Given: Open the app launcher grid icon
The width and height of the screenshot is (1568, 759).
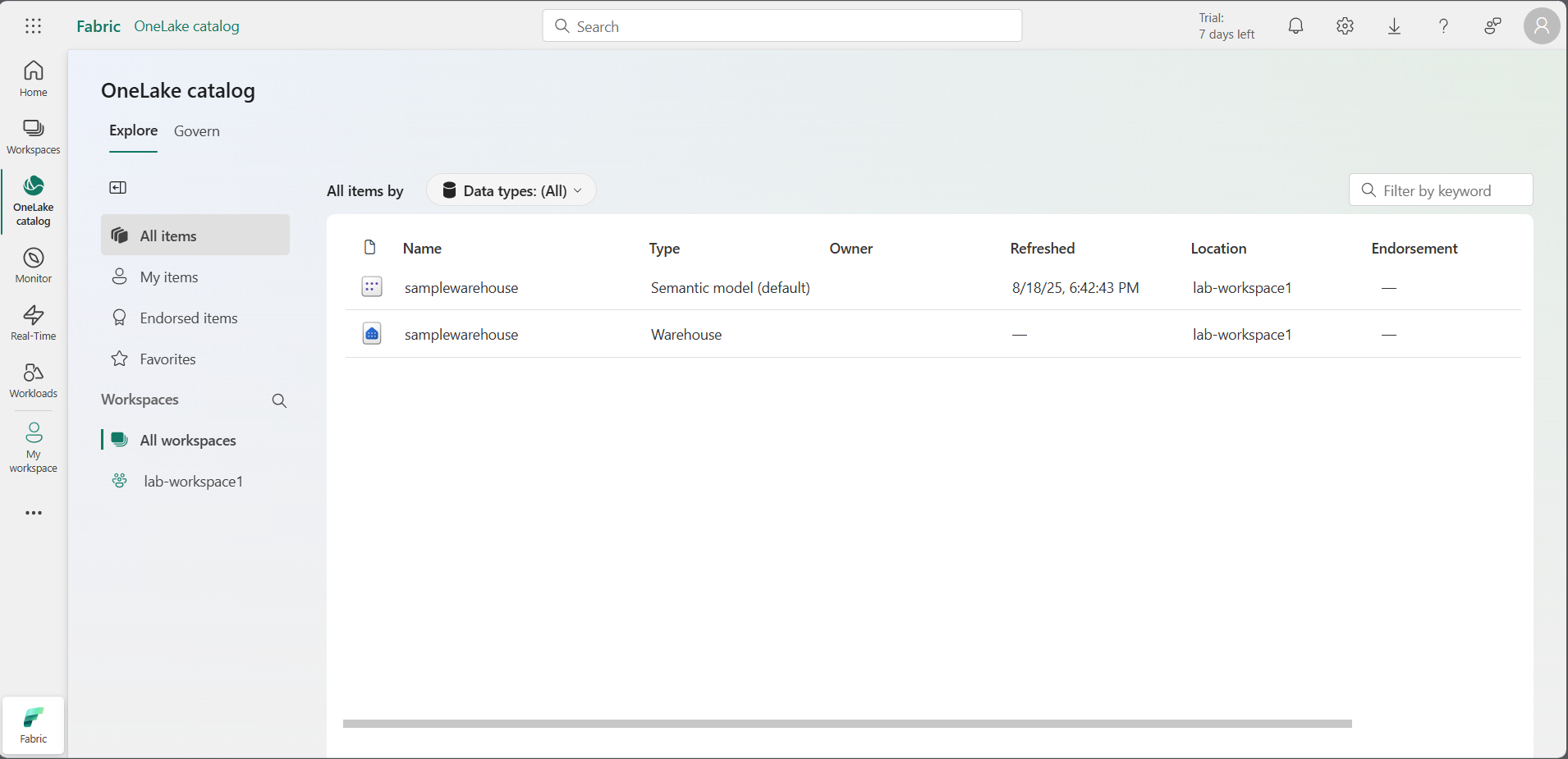Looking at the screenshot, I should point(33,26).
